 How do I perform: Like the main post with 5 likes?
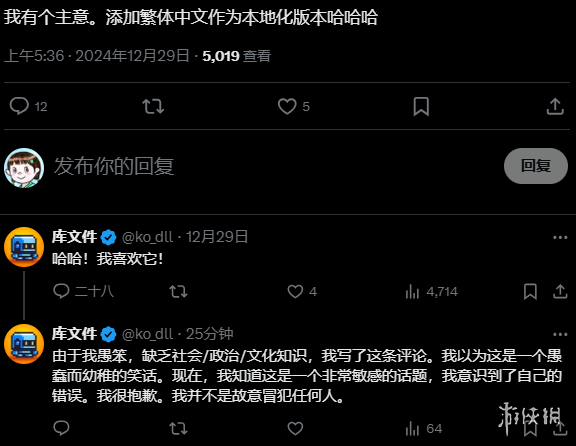[x=294, y=107]
